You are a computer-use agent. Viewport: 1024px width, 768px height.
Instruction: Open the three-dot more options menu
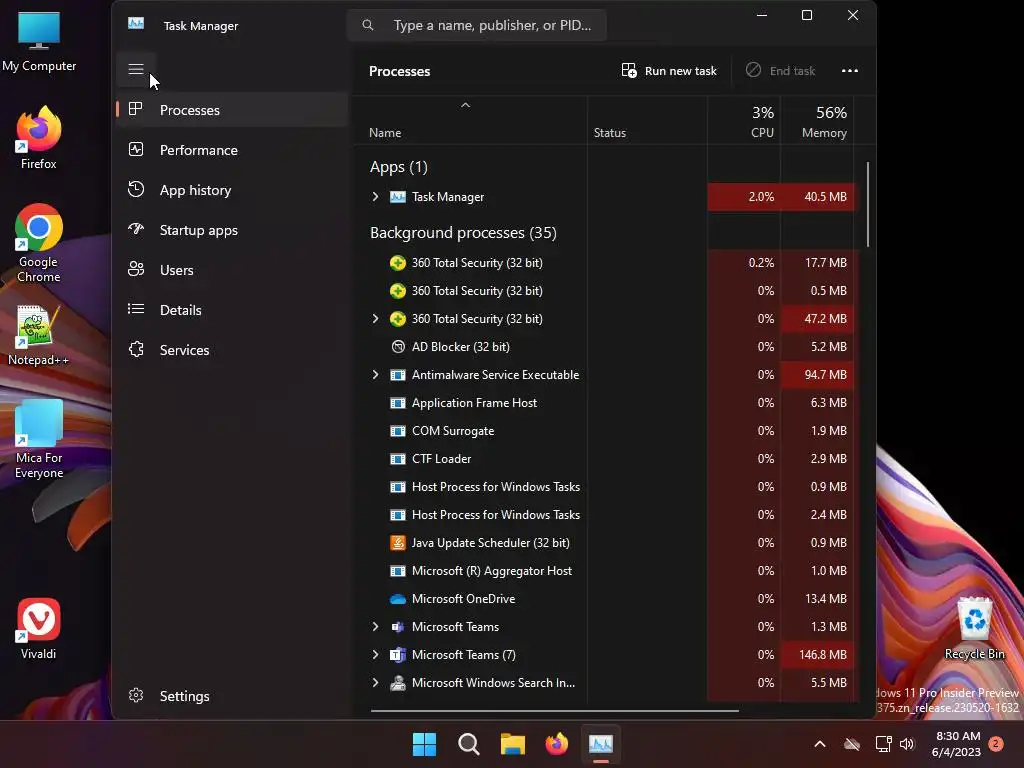pyautogui.click(x=850, y=71)
